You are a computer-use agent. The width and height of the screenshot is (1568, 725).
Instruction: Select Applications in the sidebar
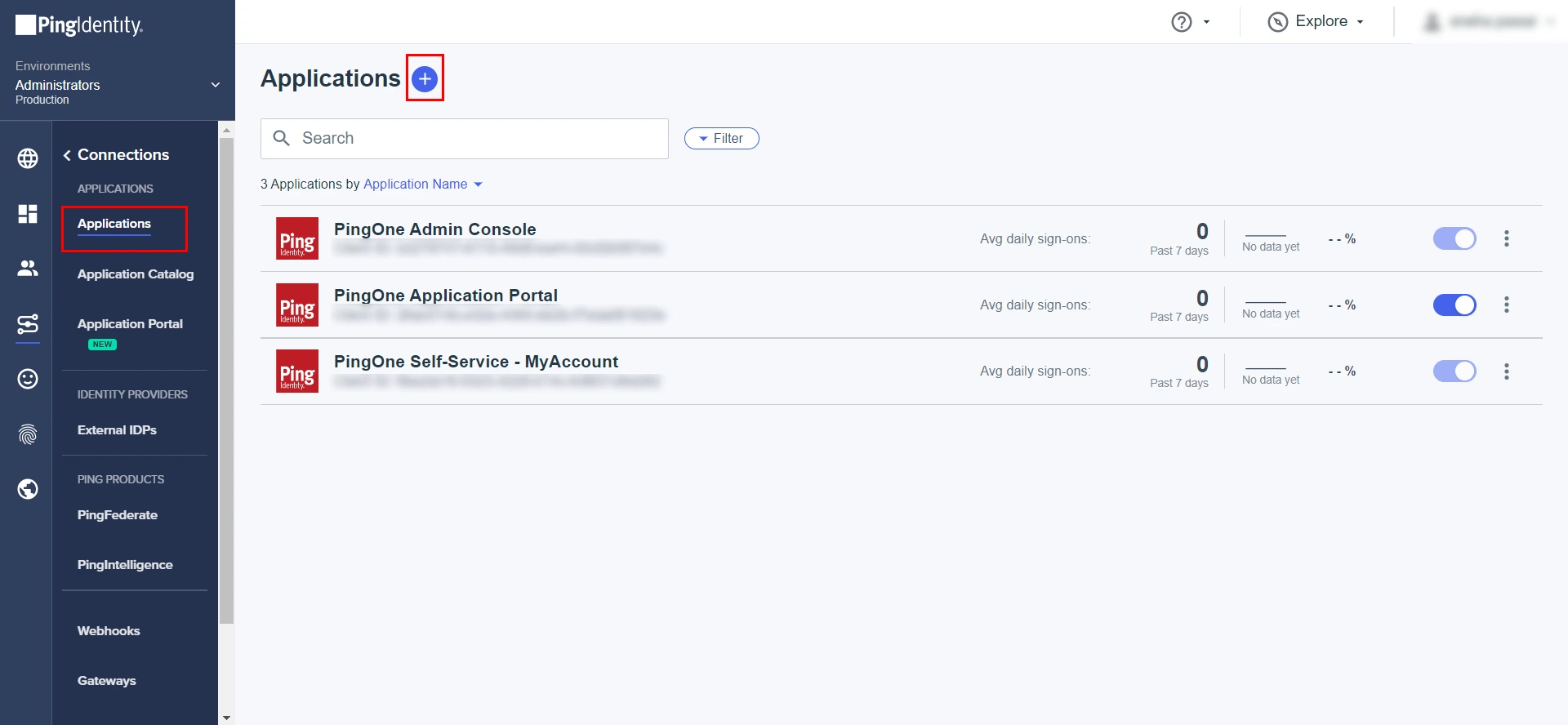pyautogui.click(x=114, y=224)
